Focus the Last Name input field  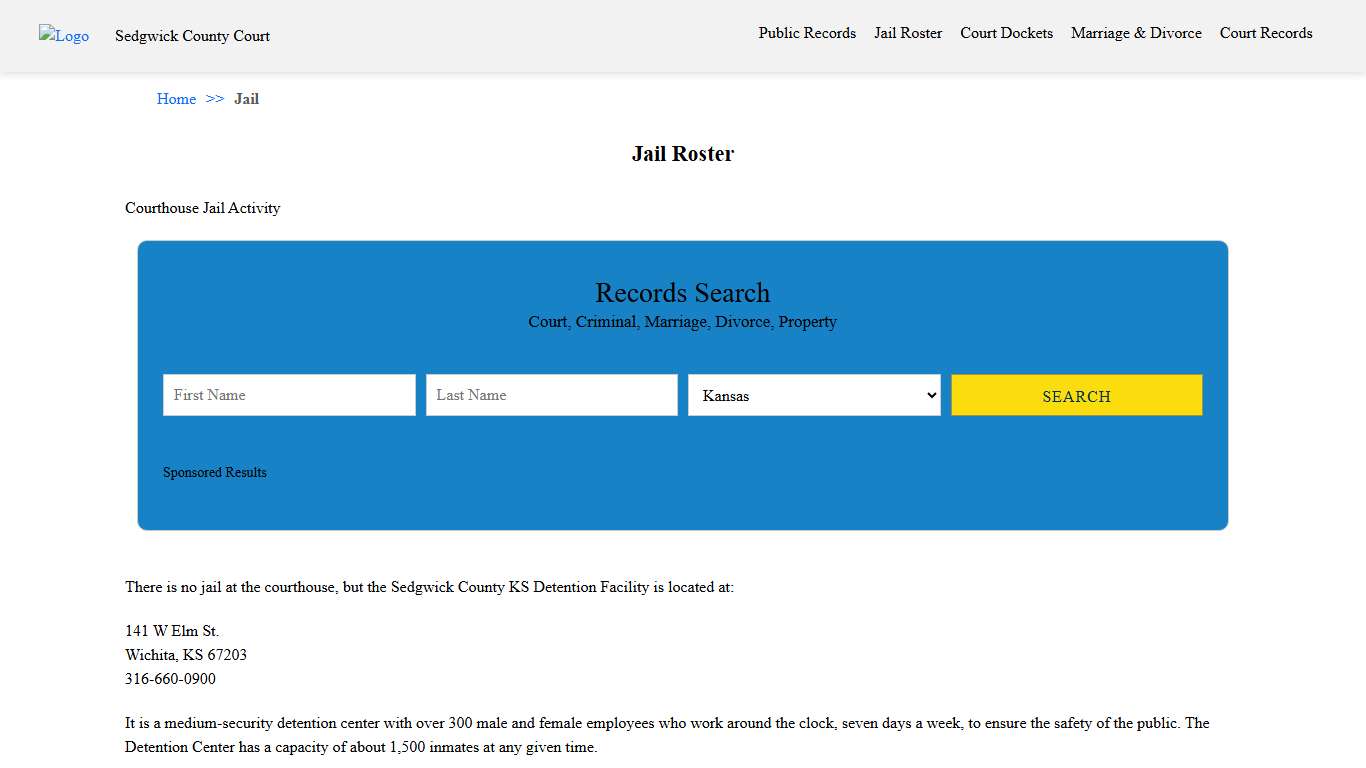point(552,395)
